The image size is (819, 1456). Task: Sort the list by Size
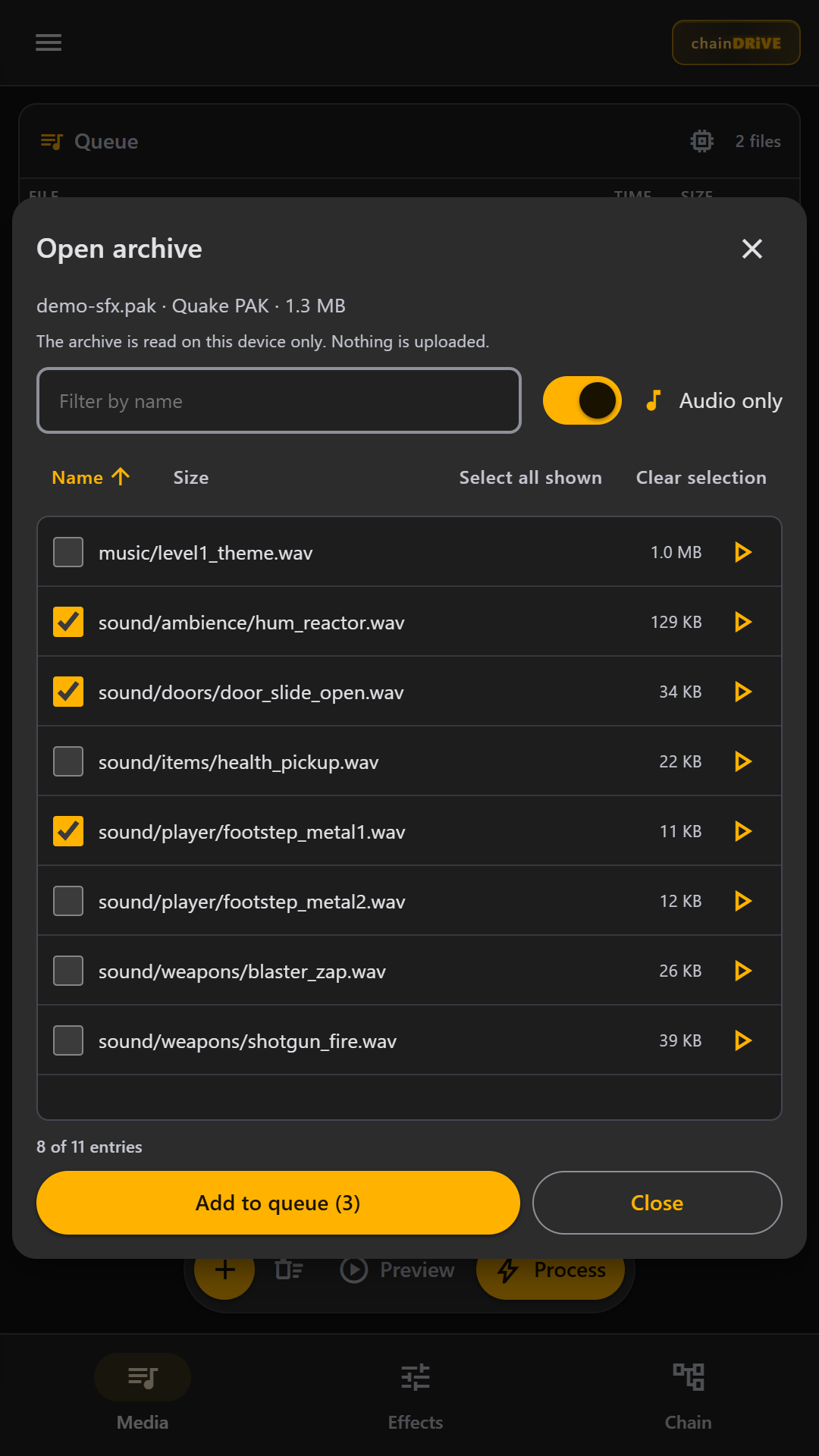click(191, 478)
